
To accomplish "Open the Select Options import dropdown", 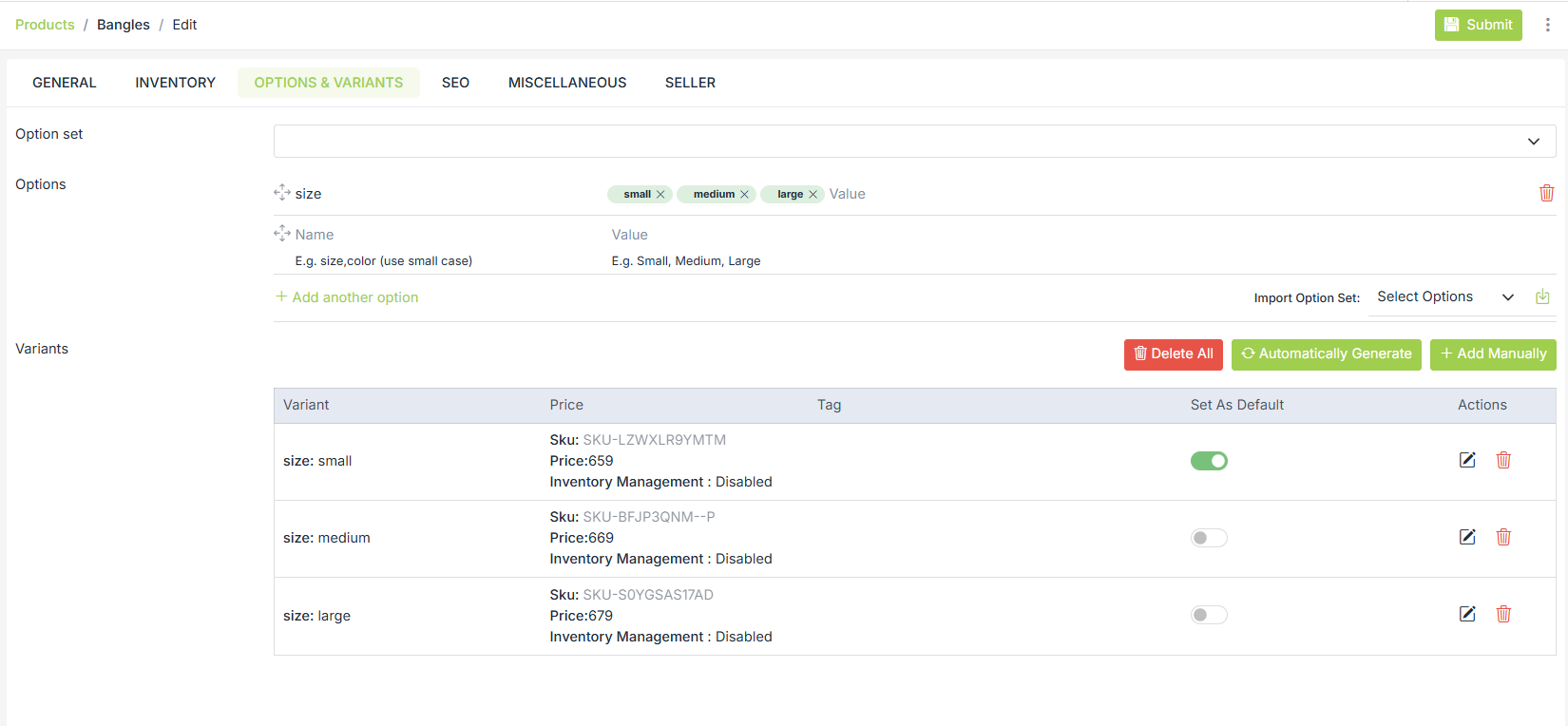I will (x=1444, y=297).
